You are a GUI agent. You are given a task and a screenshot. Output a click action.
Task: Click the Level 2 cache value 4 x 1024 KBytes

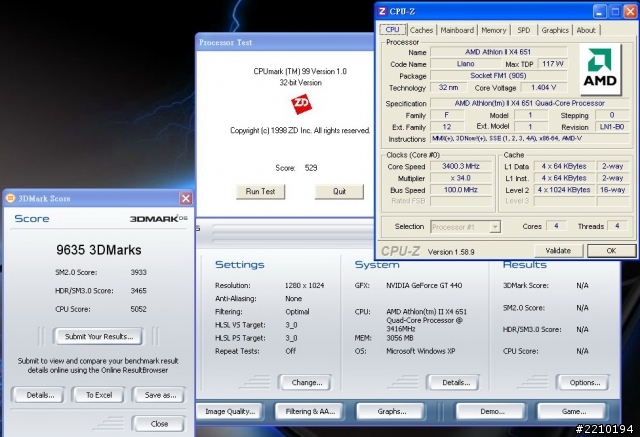[x=564, y=190]
